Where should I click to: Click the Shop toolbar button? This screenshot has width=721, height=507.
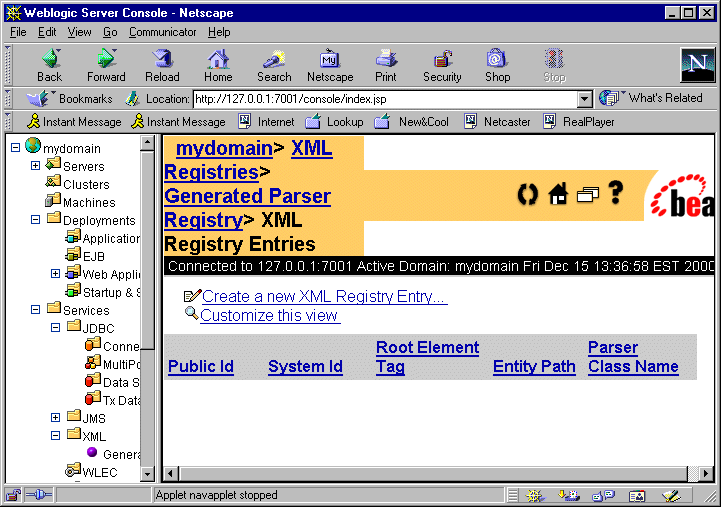tap(498, 65)
